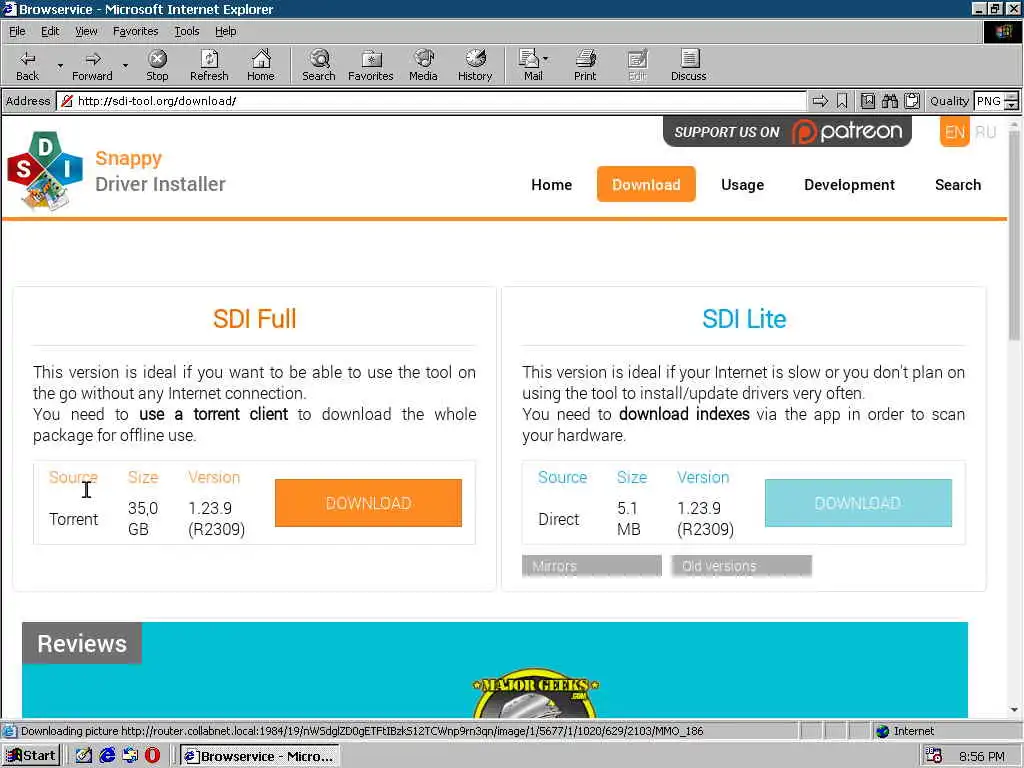Click the Snappy Driver Installer title link
This screenshot has height=768, width=1024.
pyautogui.click(x=160, y=171)
